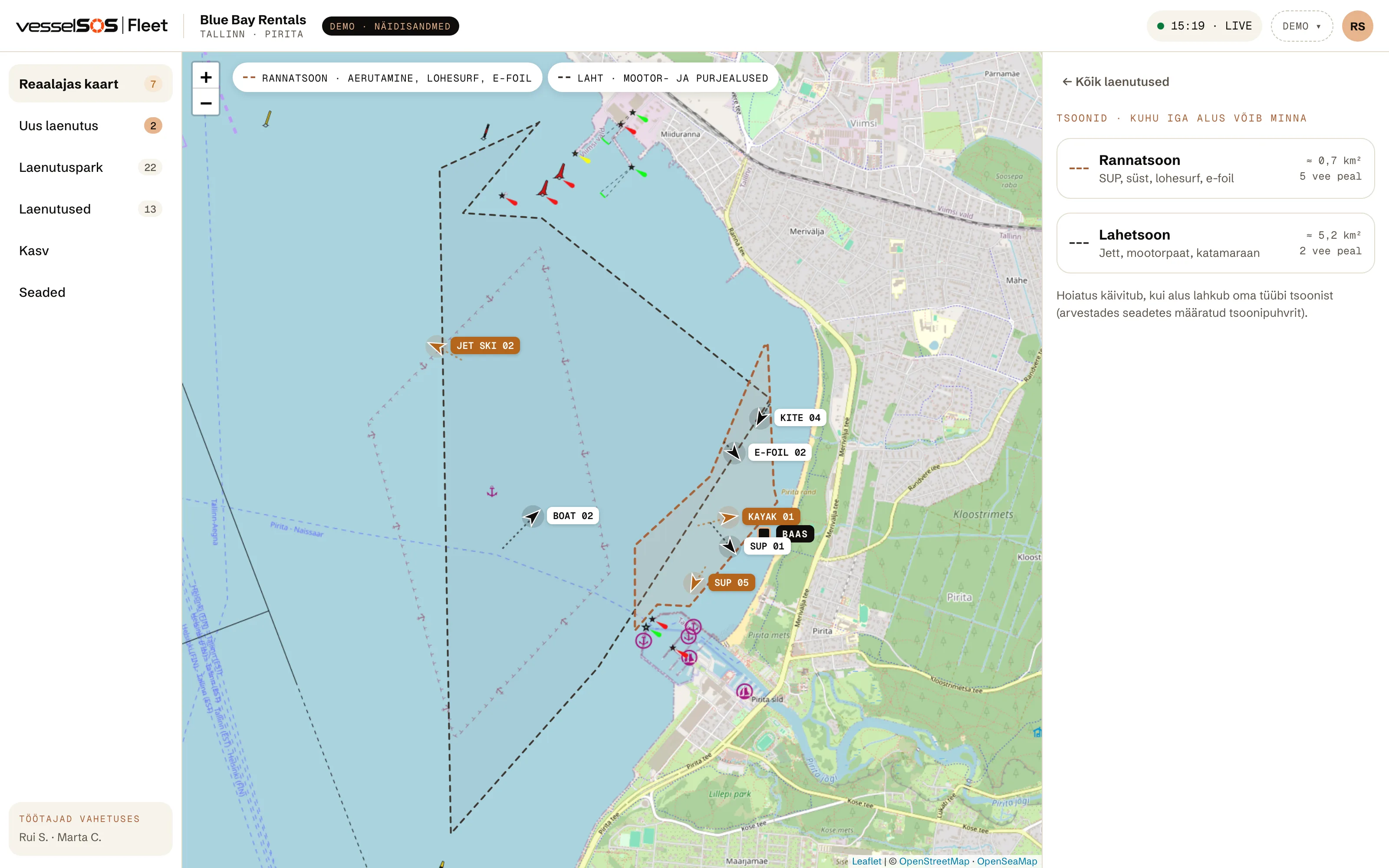Select the Rannatsoon zone card

(x=1215, y=168)
